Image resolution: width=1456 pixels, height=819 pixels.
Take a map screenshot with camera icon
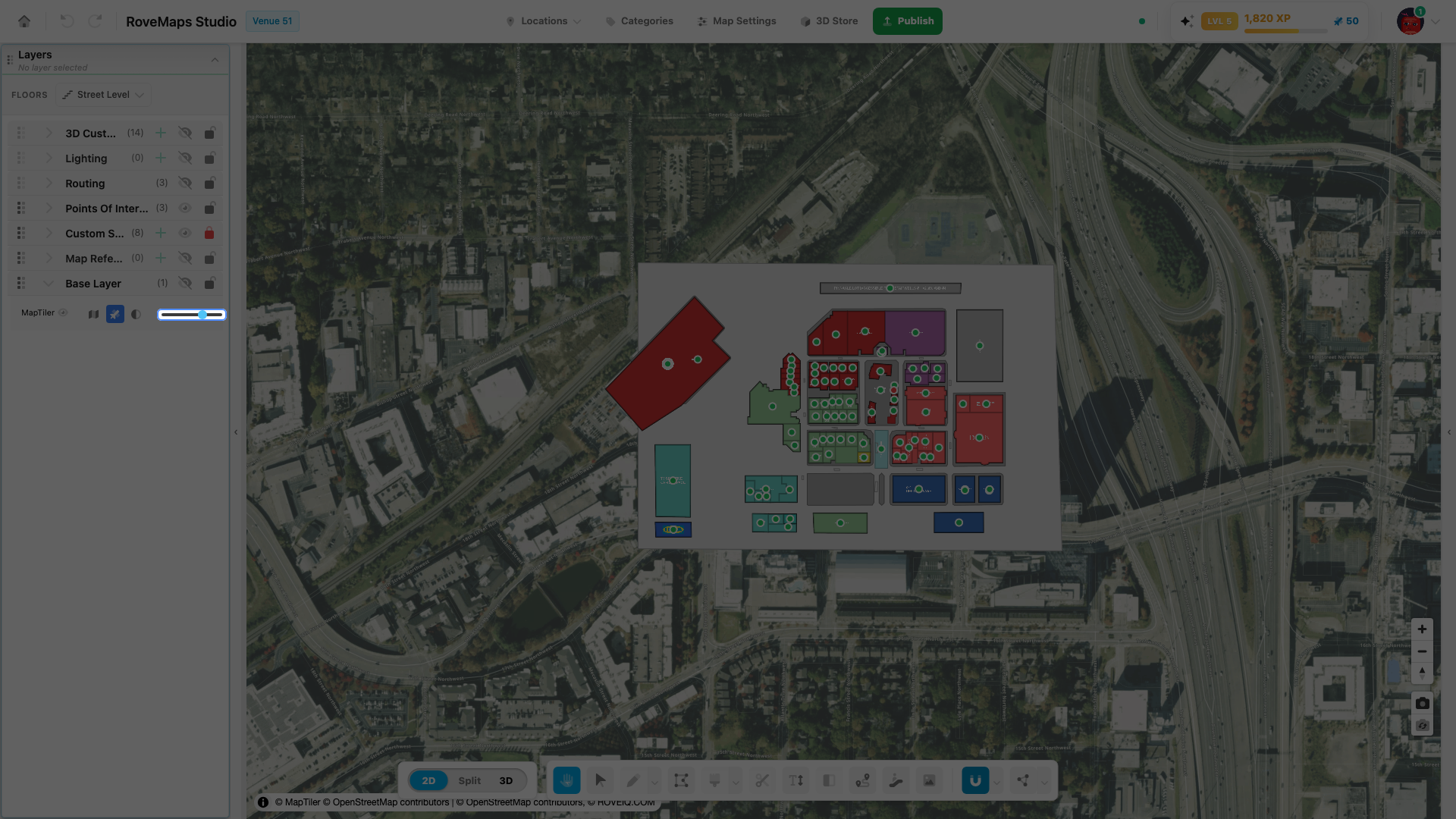1422,704
